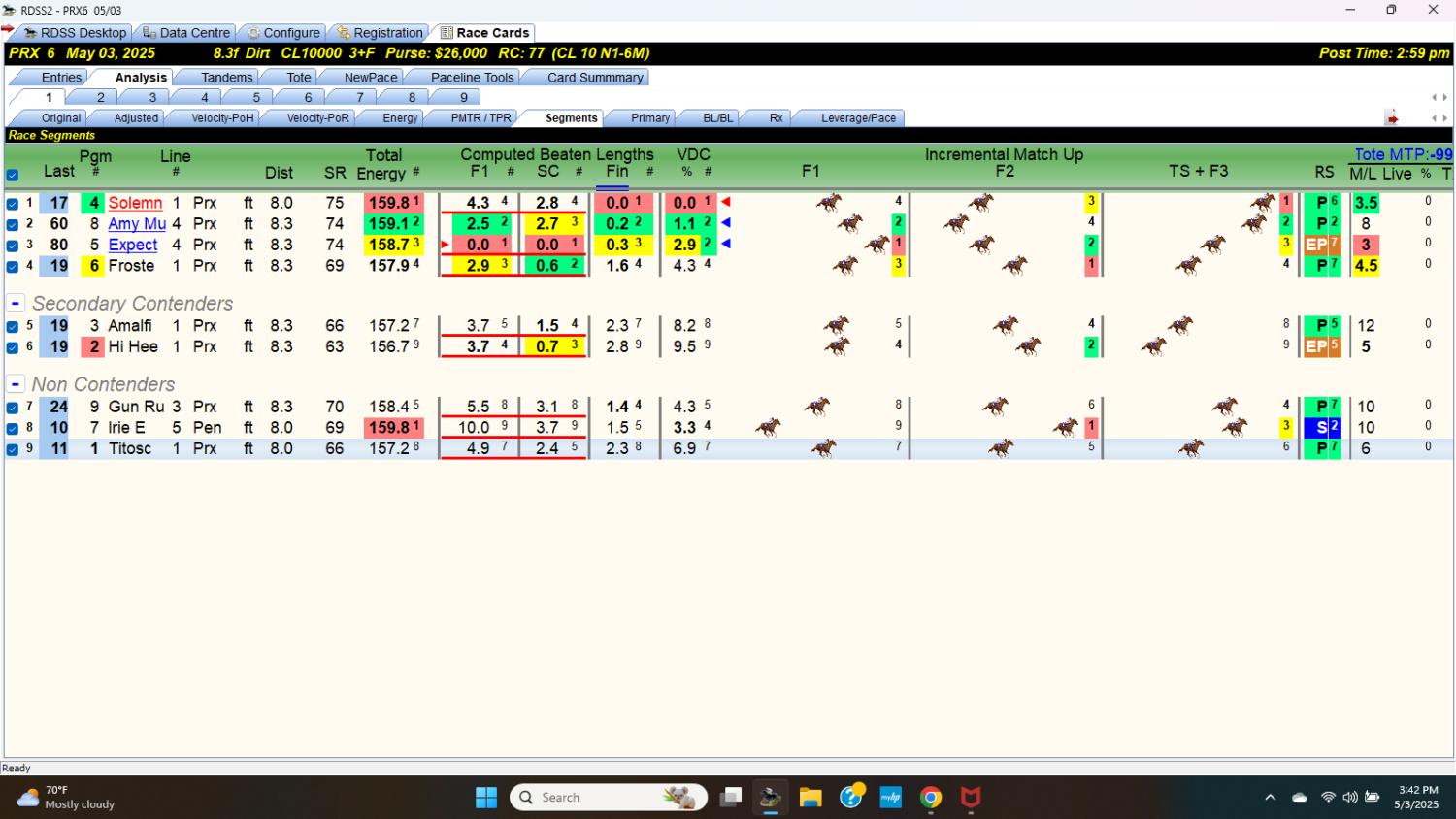The image size is (1456, 819).
Task: Click the Wi-Fi network tray icon
Action: 1327,798
